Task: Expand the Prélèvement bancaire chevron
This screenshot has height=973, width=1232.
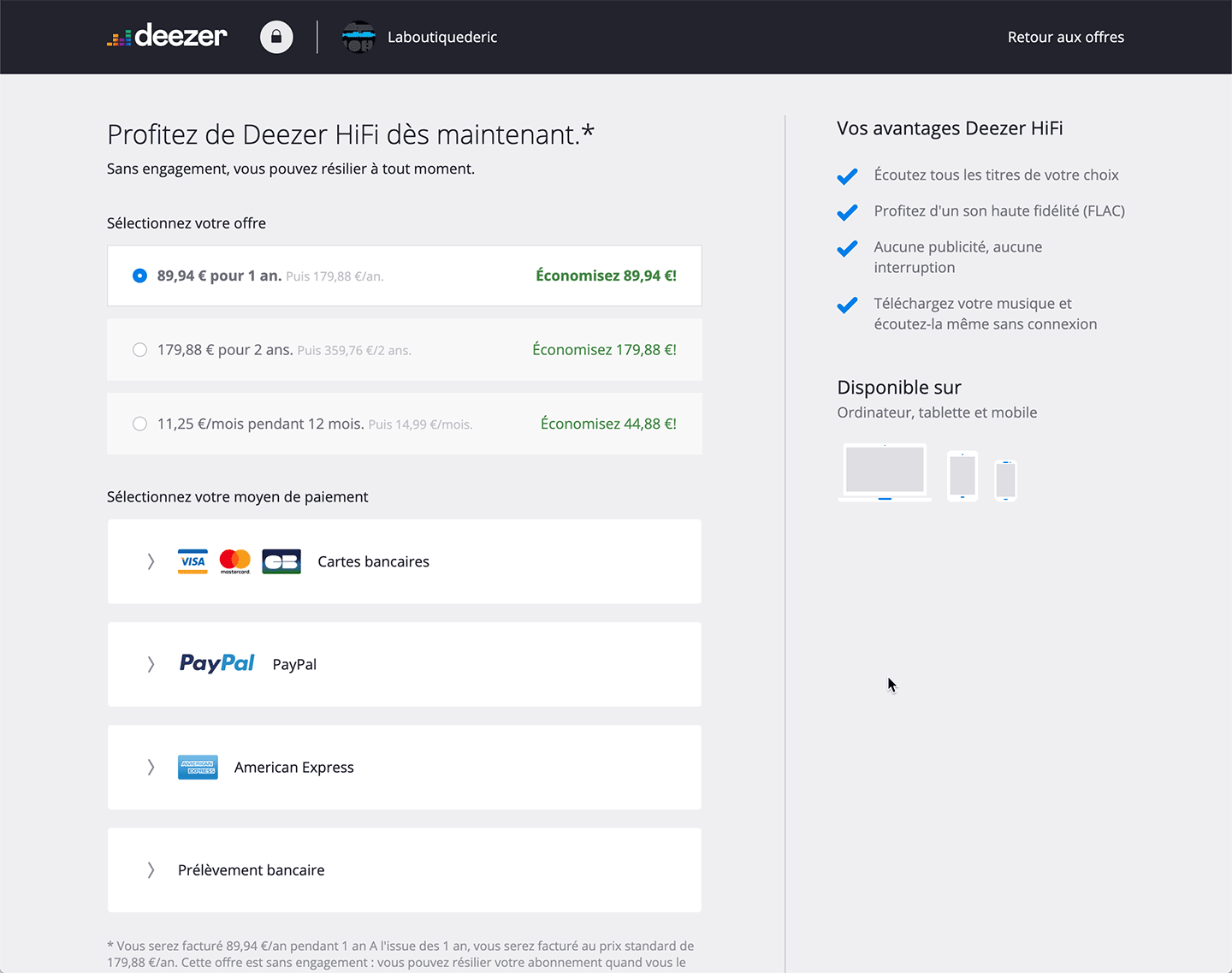Action: 151,869
